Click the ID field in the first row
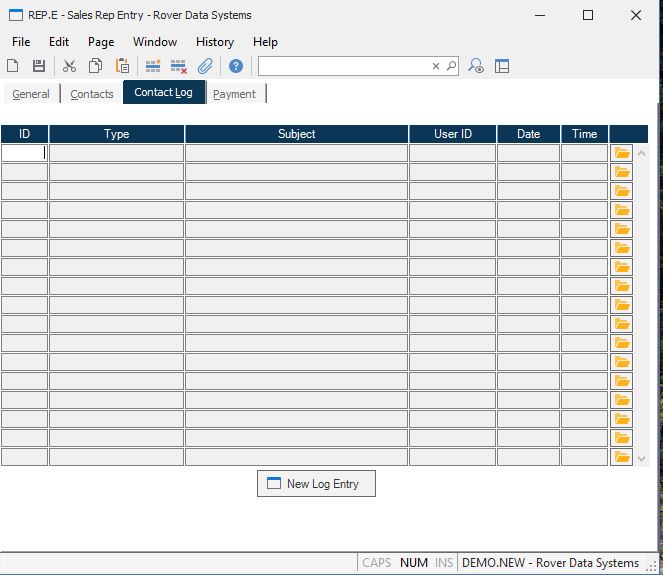The width and height of the screenshot is (663, 575). pyautogui.click(x=24, y=153)
